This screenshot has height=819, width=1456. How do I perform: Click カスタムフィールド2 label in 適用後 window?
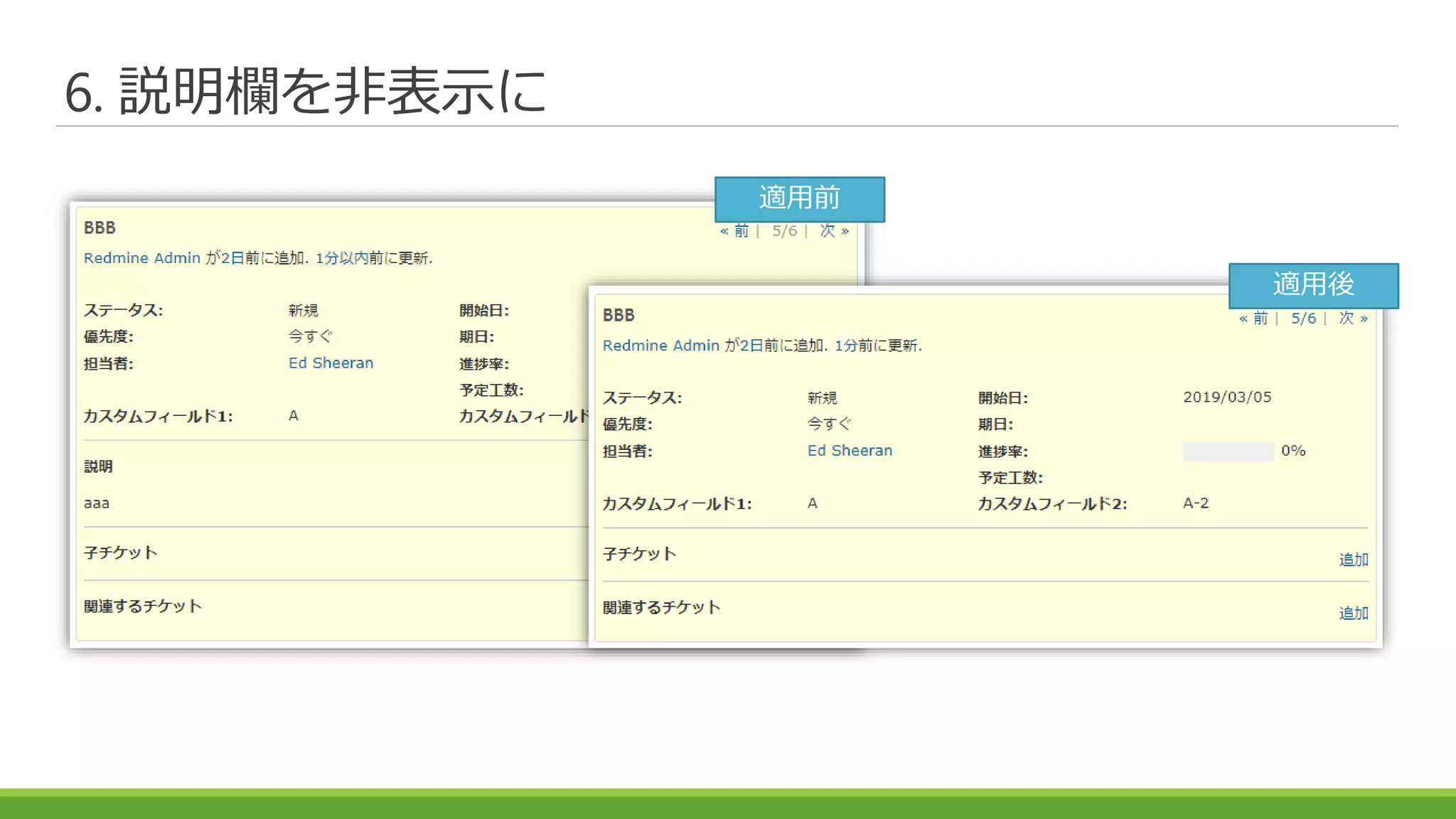(x=1052, y=504)
